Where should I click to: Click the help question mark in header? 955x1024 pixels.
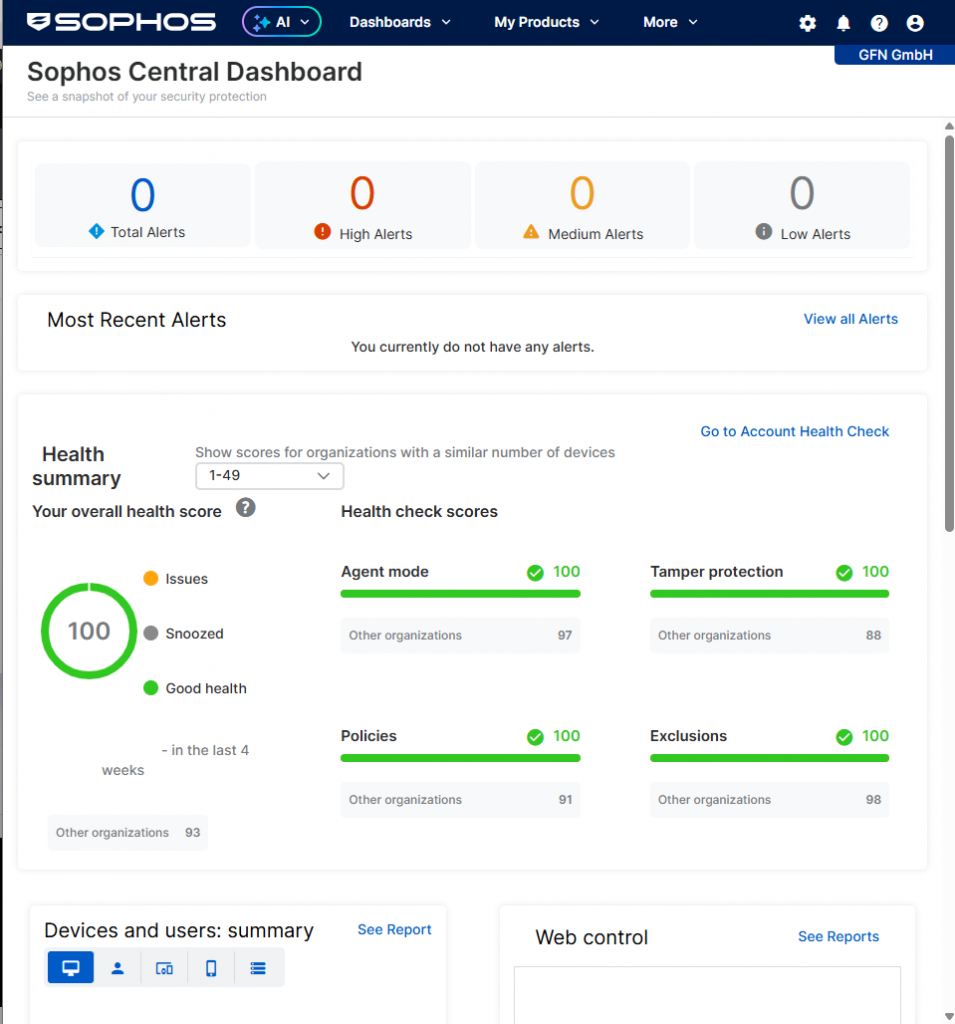coord(879,23)
